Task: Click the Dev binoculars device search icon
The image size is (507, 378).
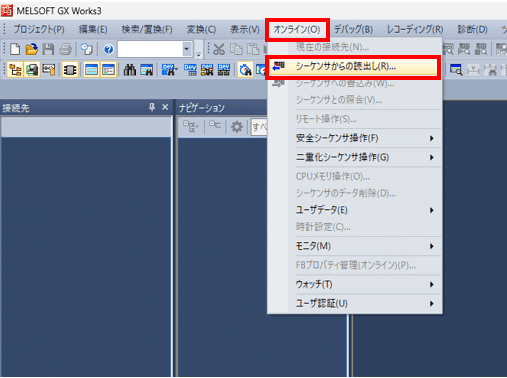Action: [x=169, y=70]
